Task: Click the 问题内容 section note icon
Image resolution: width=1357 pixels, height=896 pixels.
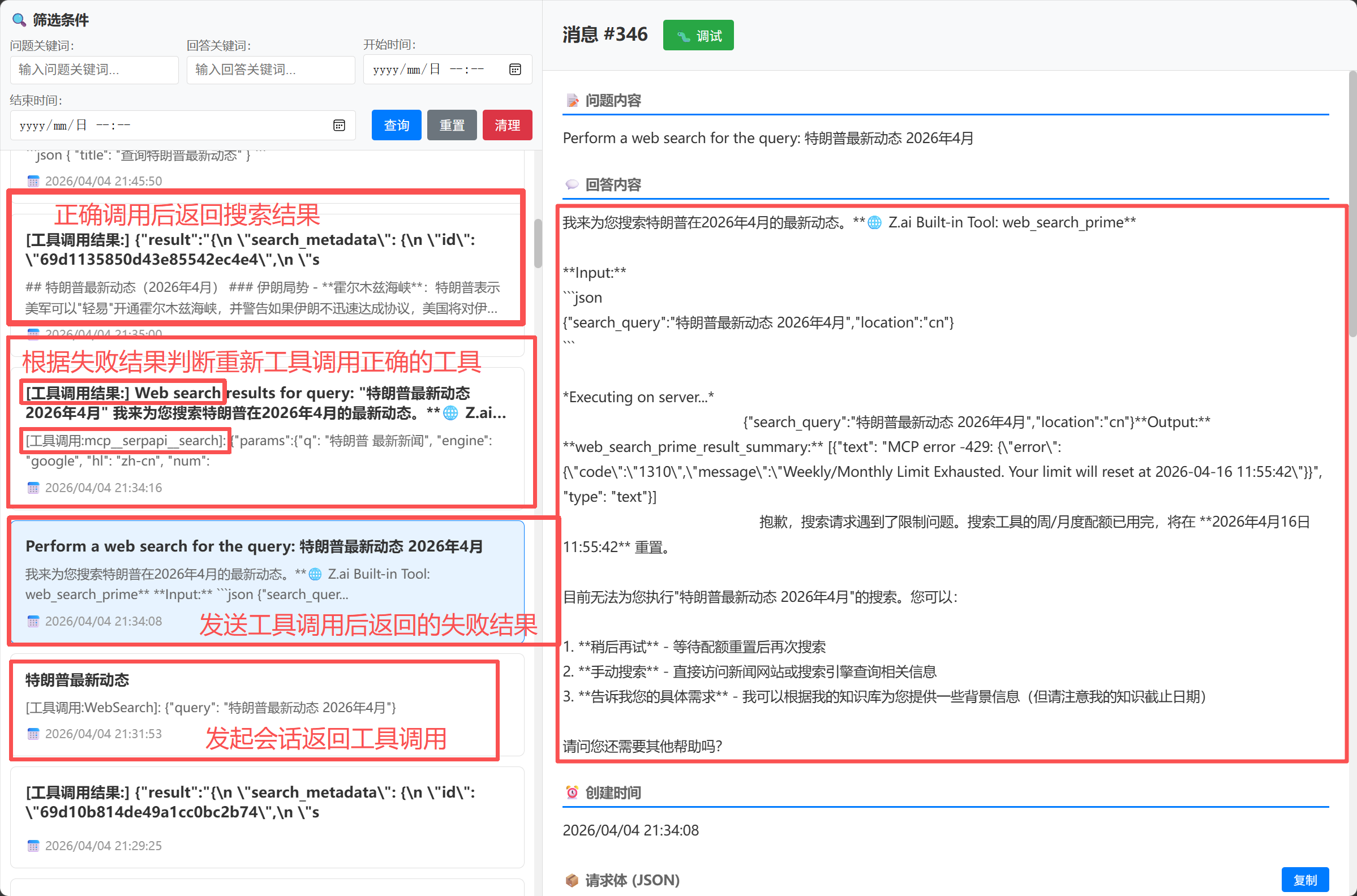Action: (x=572, y=101)
